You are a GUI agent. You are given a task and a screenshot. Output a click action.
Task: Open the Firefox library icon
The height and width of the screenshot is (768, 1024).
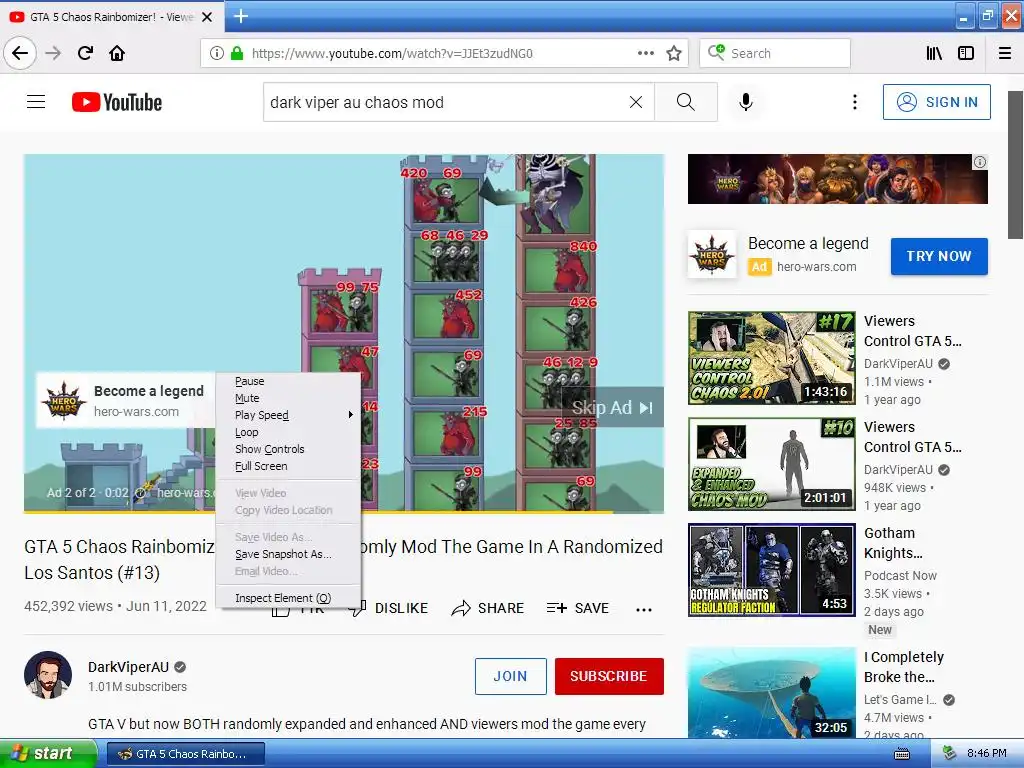point(934,53)
